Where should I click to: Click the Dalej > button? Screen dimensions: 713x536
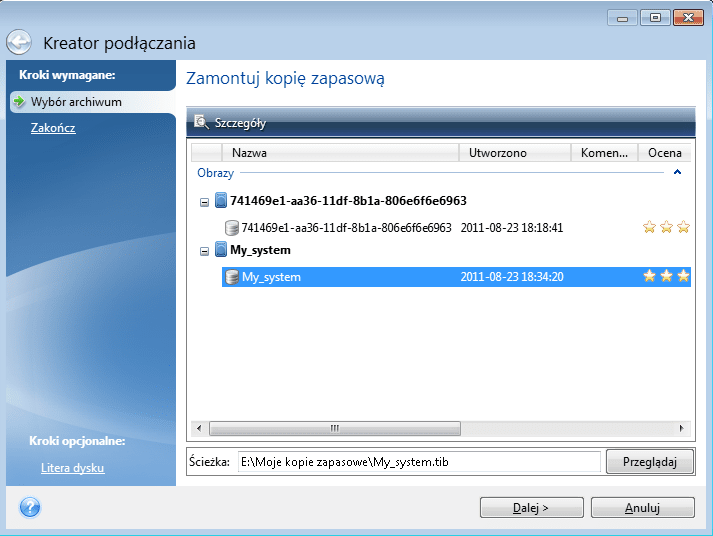coord(532,507)
